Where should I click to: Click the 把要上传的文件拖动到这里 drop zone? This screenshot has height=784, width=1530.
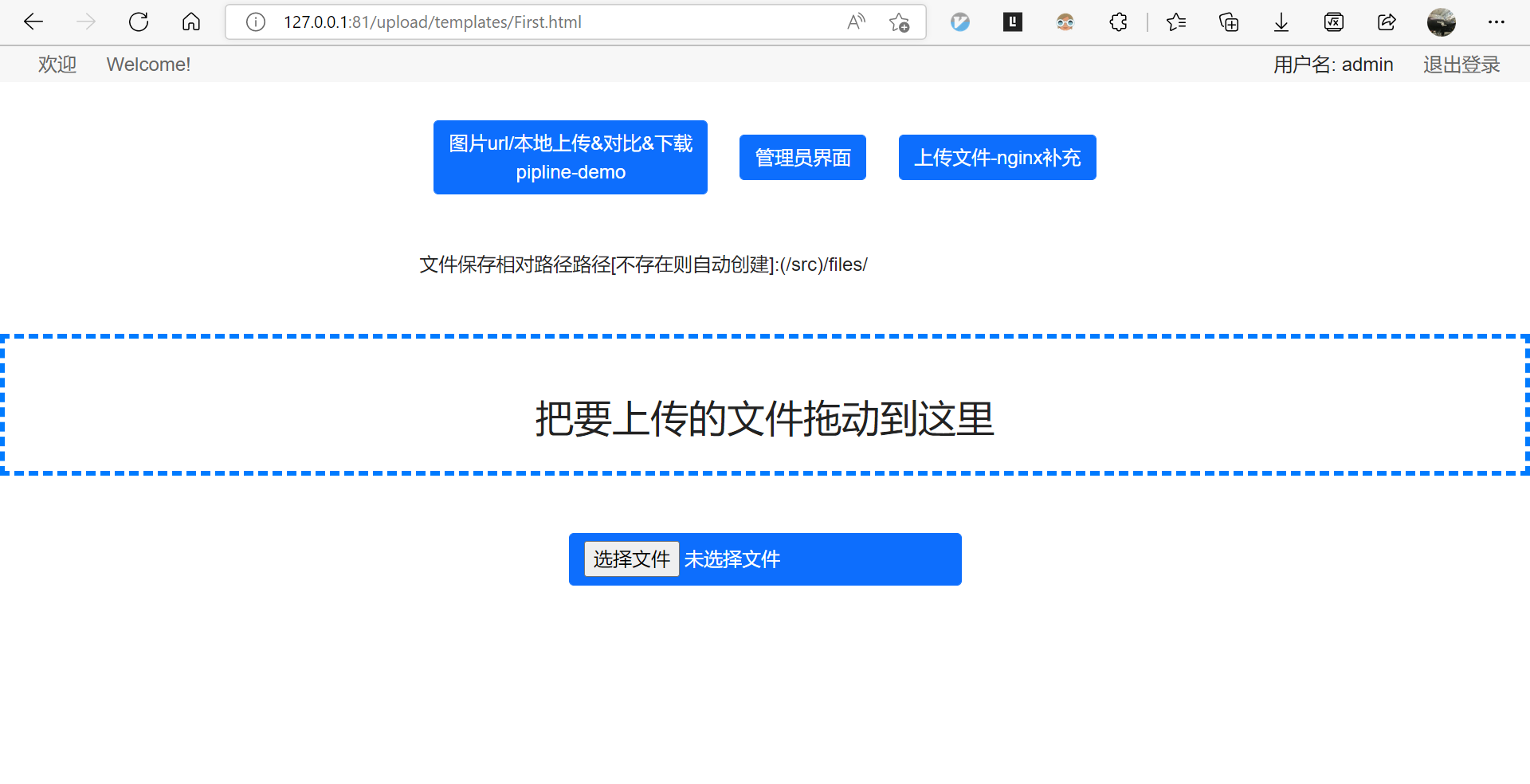coord(765,405)
